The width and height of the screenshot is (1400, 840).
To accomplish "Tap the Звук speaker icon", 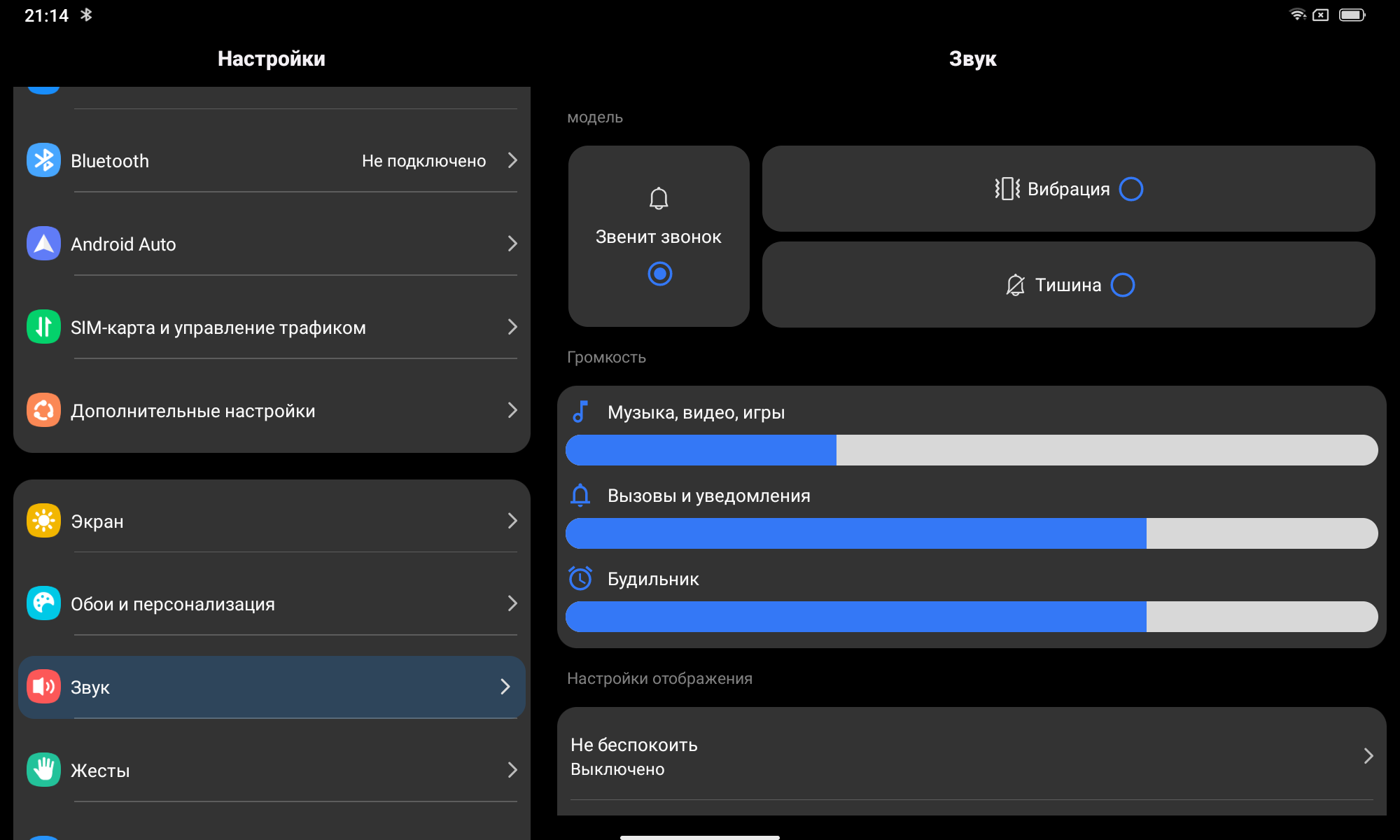I will (x=43, y=687).
